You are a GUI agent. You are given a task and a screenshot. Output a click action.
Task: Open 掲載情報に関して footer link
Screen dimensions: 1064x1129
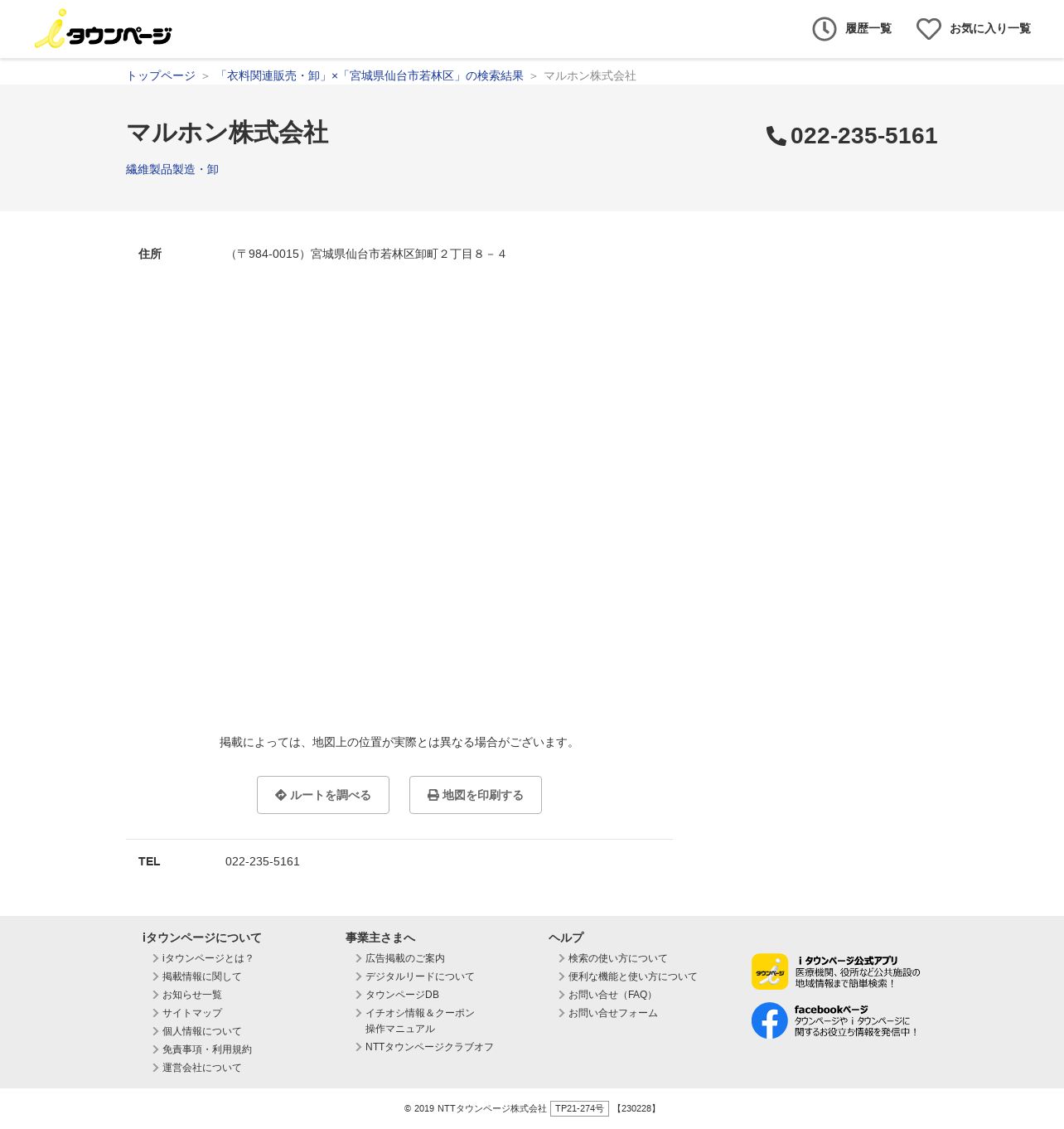click(x=202, y=976)
